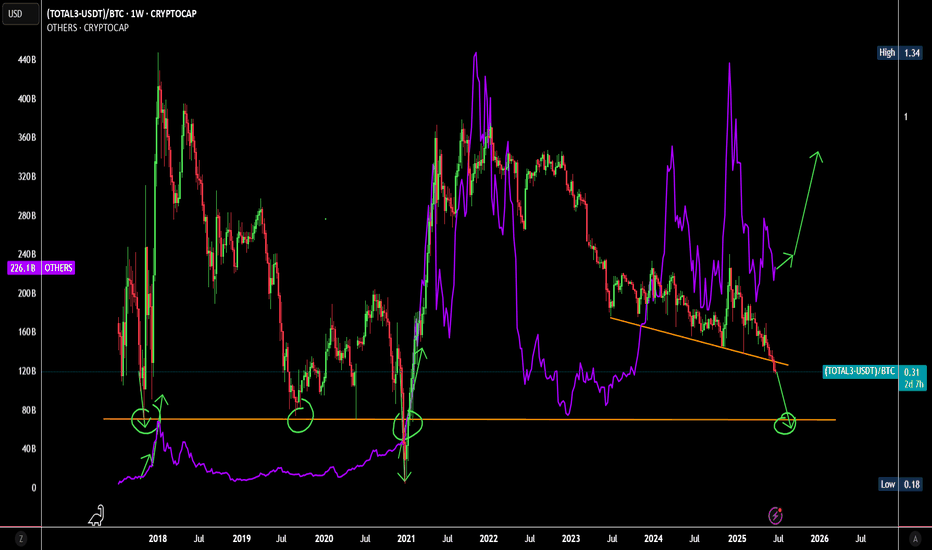Click the 160B price scale label
The width and height of the screenshot is (932, 550).
pyautogui.click(x=27, y=332)
